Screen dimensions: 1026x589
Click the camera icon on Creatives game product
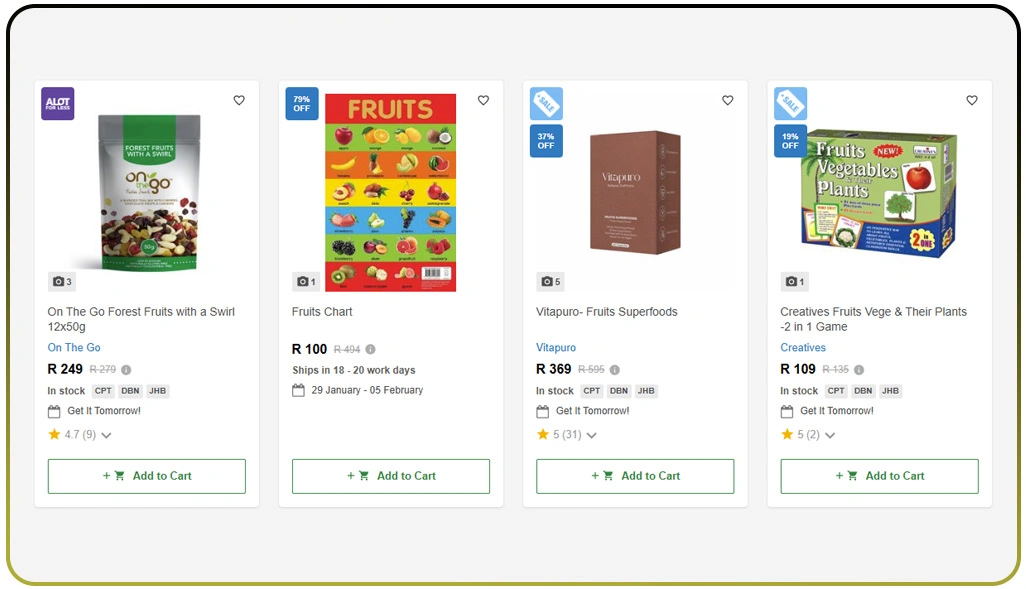[794, 281]
